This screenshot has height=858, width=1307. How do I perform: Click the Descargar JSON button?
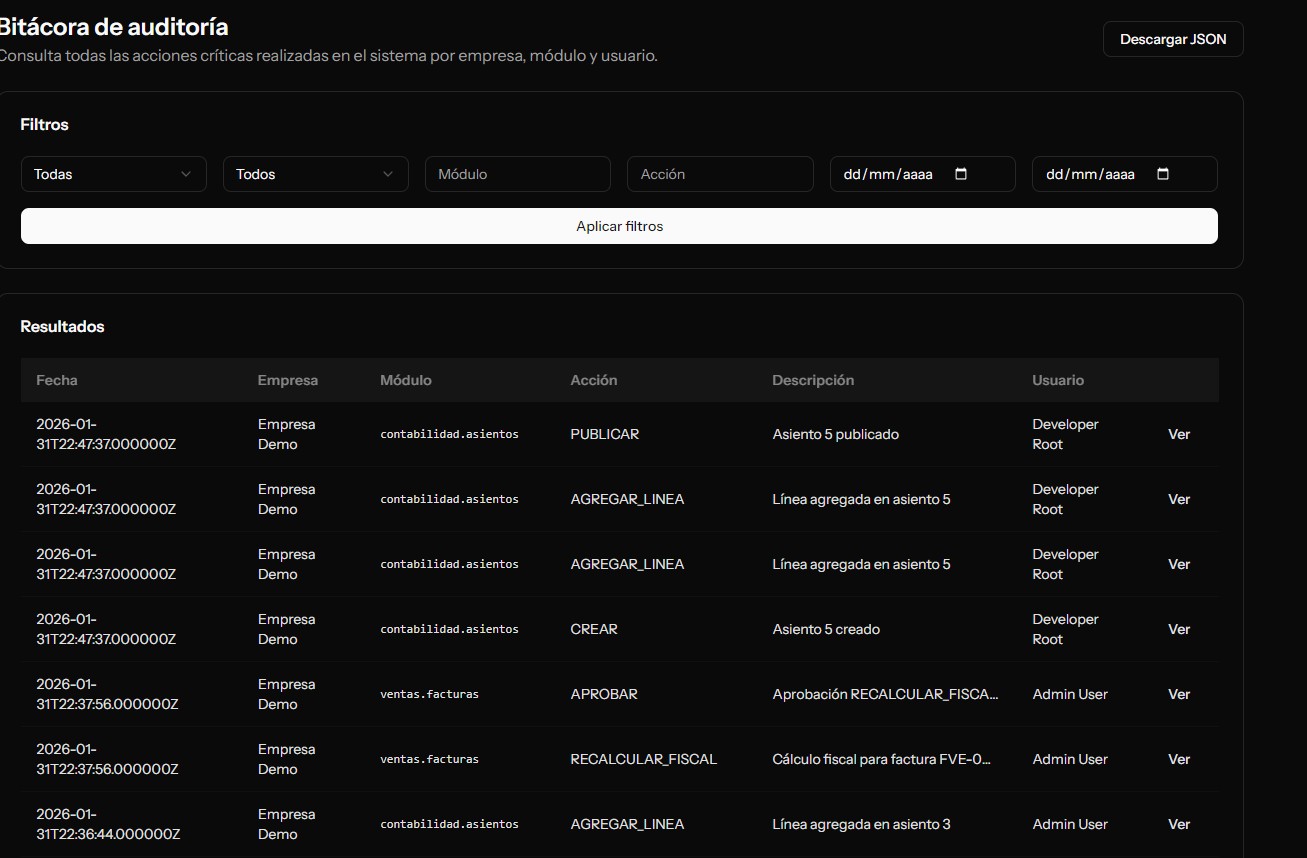tap(1172, 39)
